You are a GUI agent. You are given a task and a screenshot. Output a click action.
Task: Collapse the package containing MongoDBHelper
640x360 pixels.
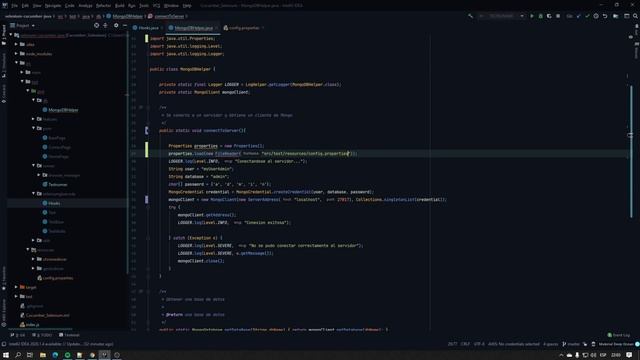tap(33, 100)
